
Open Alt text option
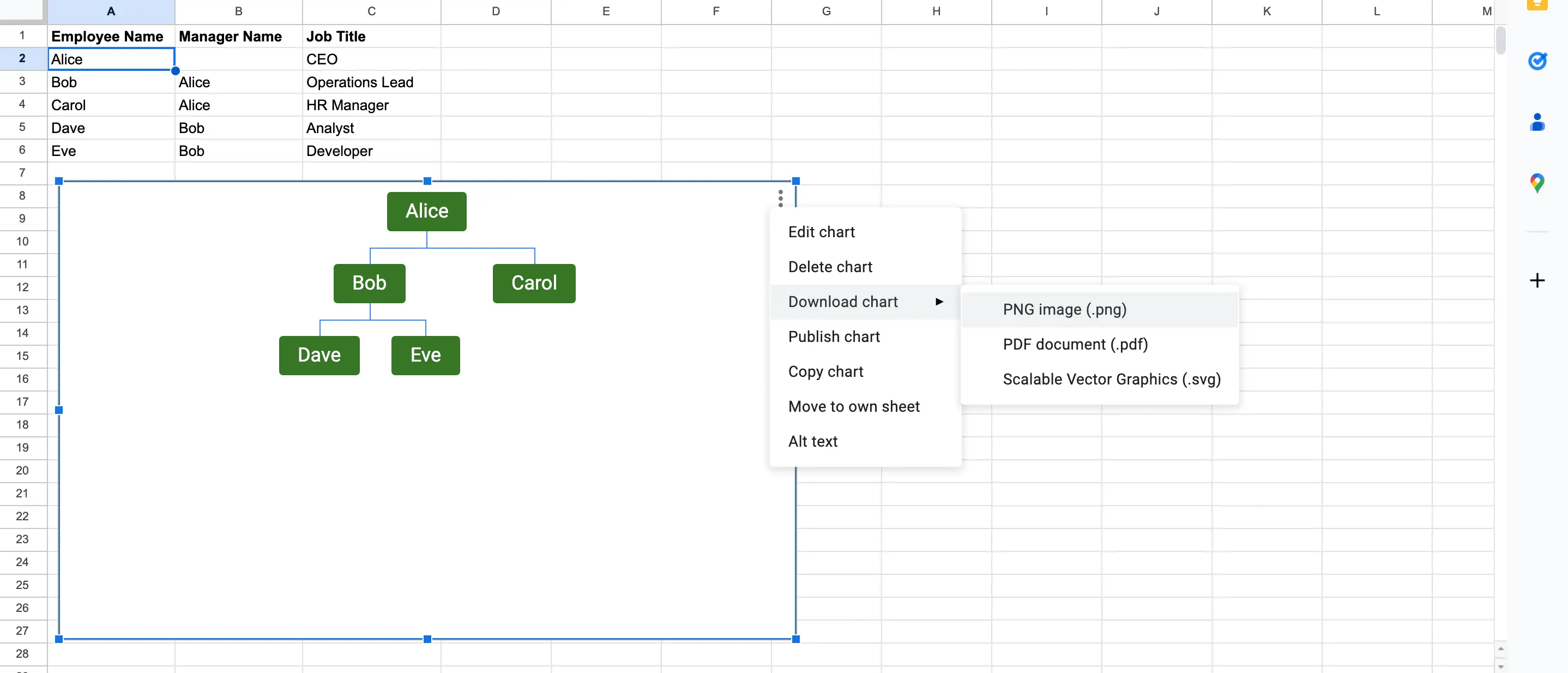[x=866, y=441]
